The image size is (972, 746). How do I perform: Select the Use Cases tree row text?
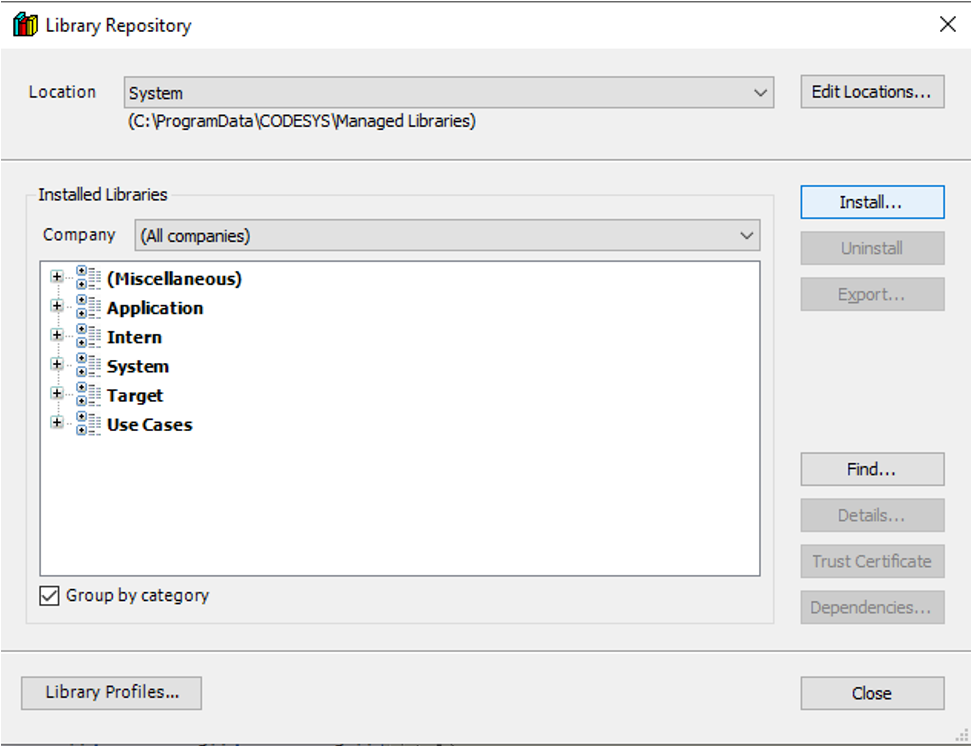(x=149, y=425)
